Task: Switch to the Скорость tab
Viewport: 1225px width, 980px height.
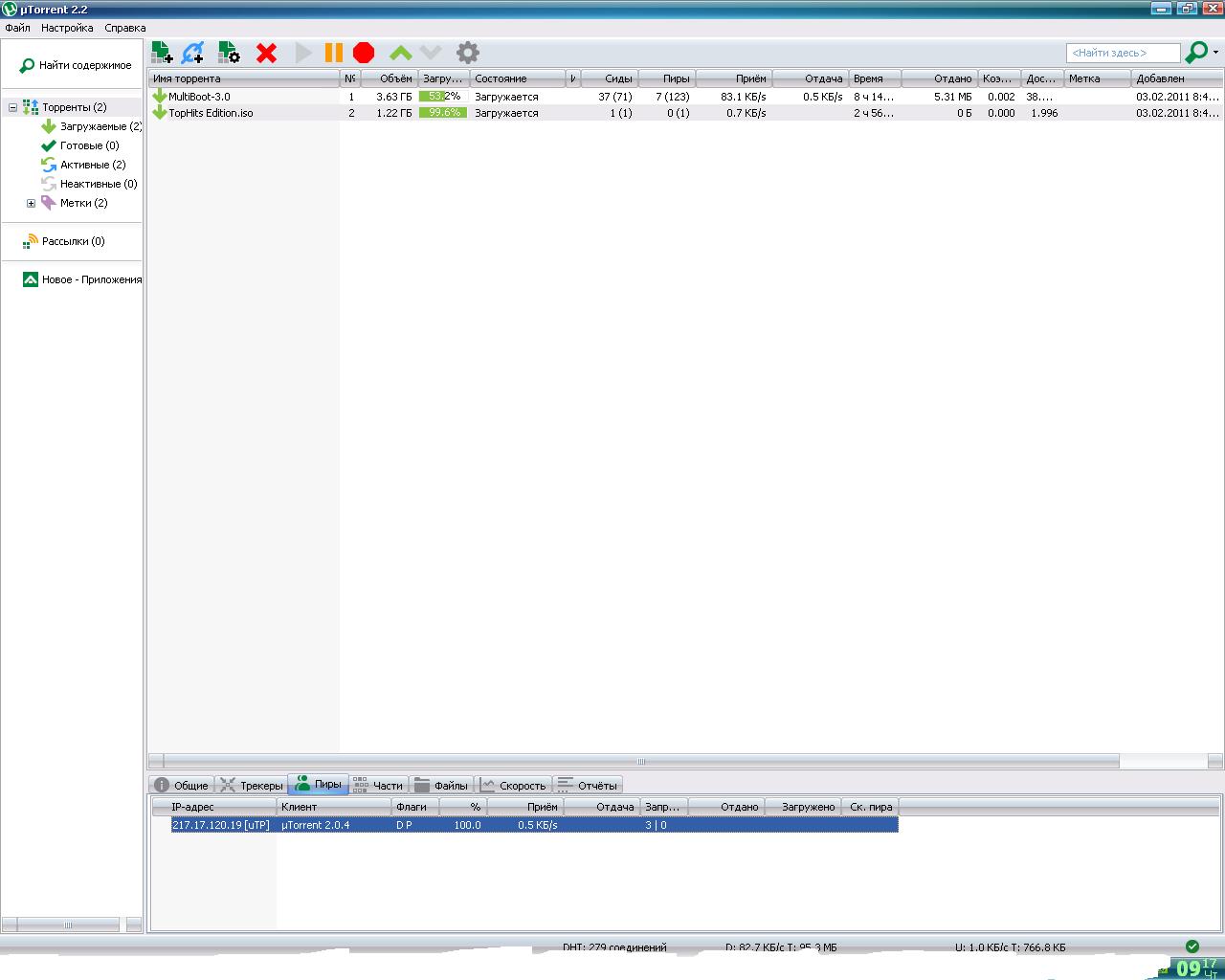Action: [x=514, y=785]
